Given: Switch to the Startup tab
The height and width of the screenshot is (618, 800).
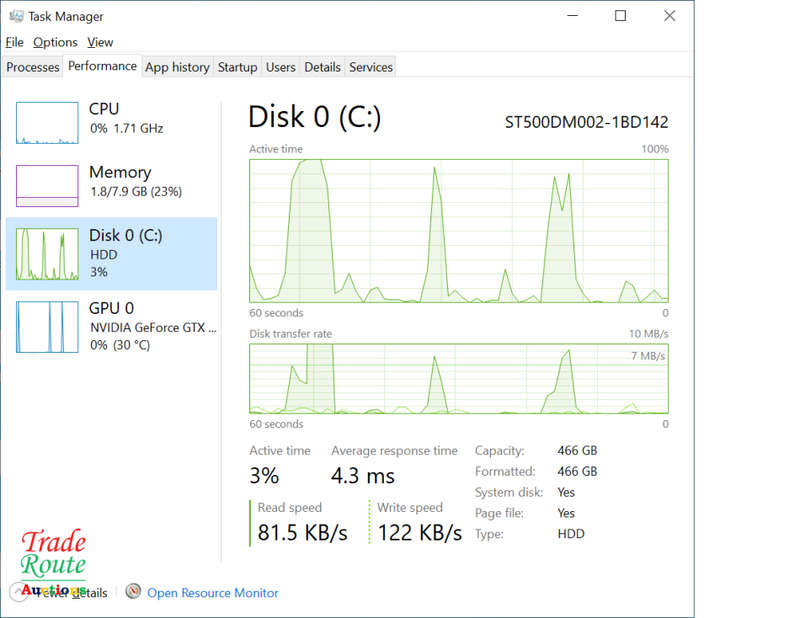Looking at the screenshot, I should [x=237, y=67].
